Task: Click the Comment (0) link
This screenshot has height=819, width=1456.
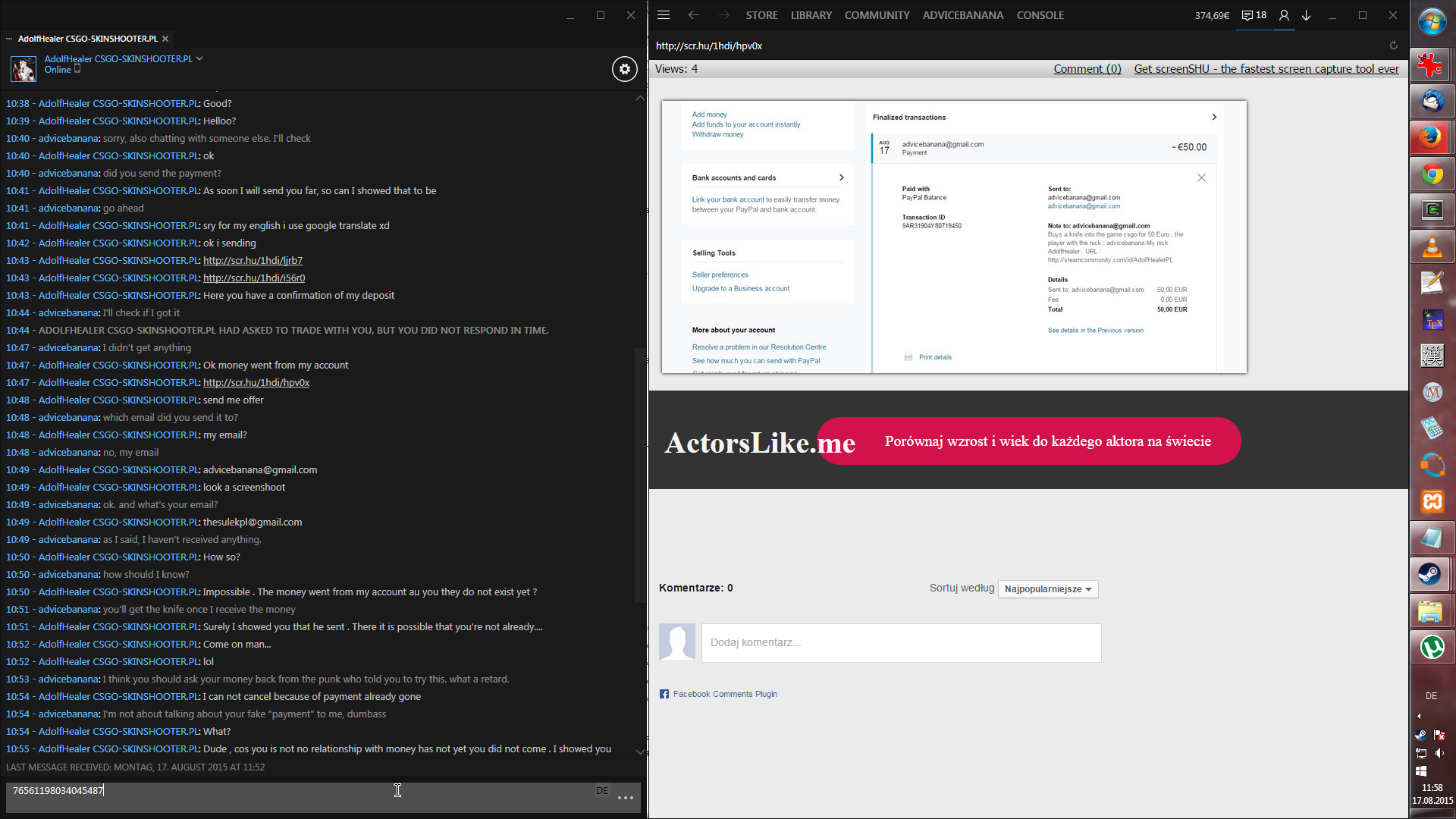Action: (x=1087, y=69)
